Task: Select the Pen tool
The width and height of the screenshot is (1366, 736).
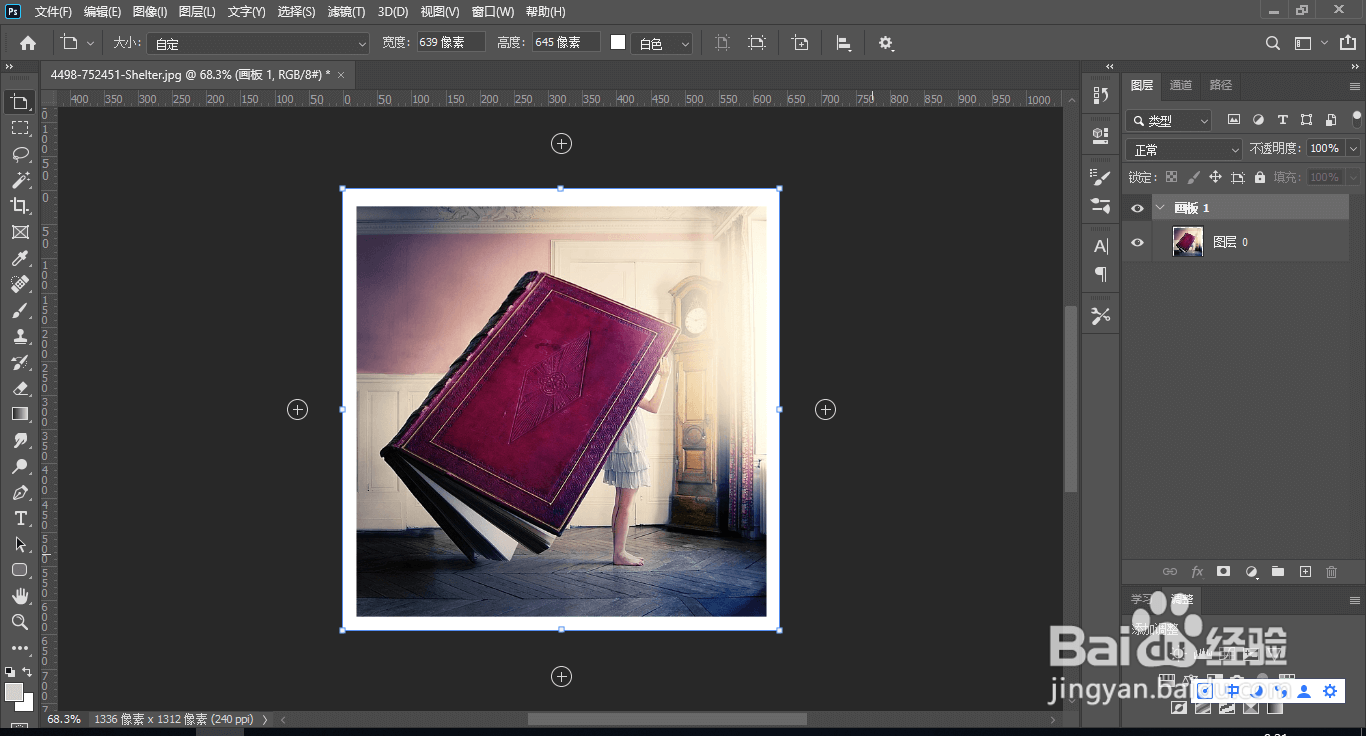Action: (20, 492)
